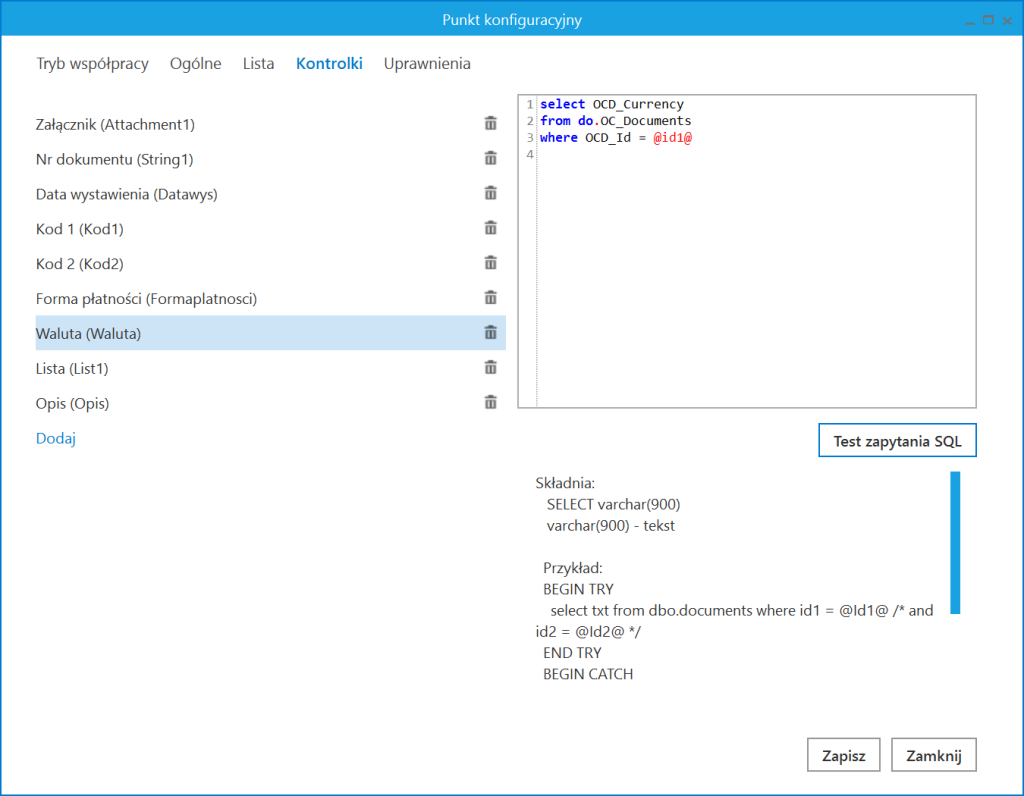Viewport: 1024px width, 796px height.
Task: Click the trash icon beside Kod 2
Action: [x=490, y=264]
